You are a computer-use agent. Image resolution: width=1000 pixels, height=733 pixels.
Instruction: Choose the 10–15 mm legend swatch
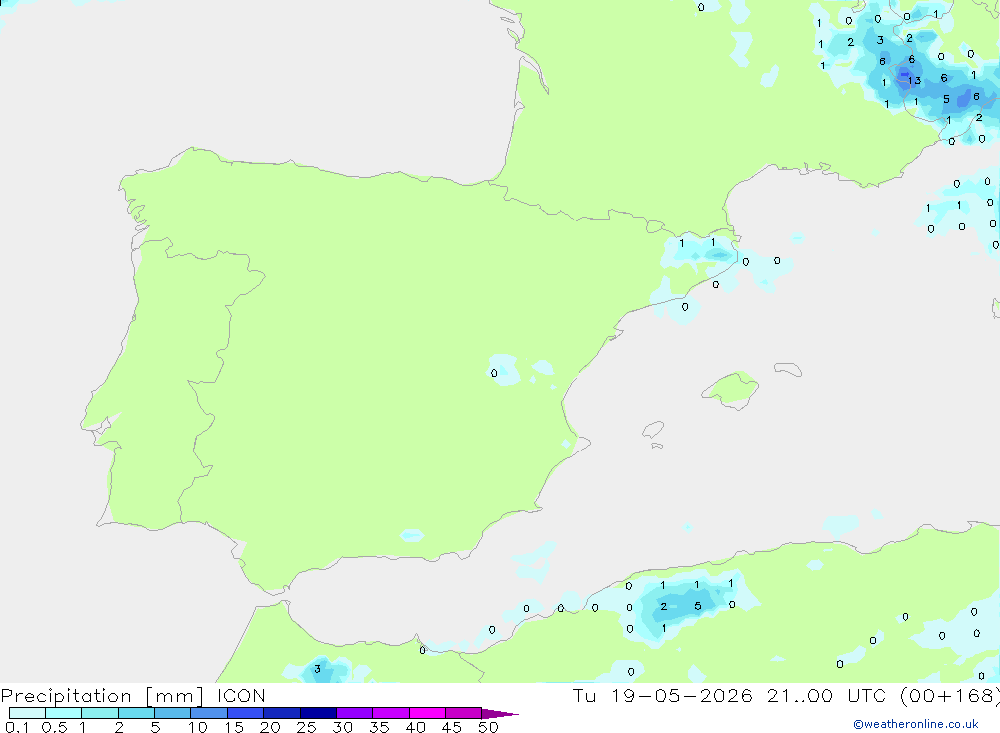pos(209,713)
